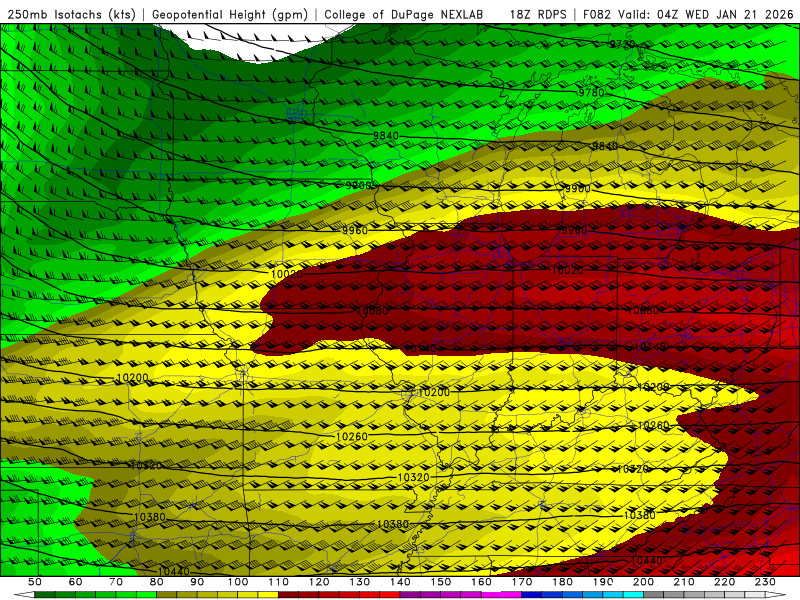Select the dark blue legend swatch
800x600 pixels.
click(x=532, y=595)
